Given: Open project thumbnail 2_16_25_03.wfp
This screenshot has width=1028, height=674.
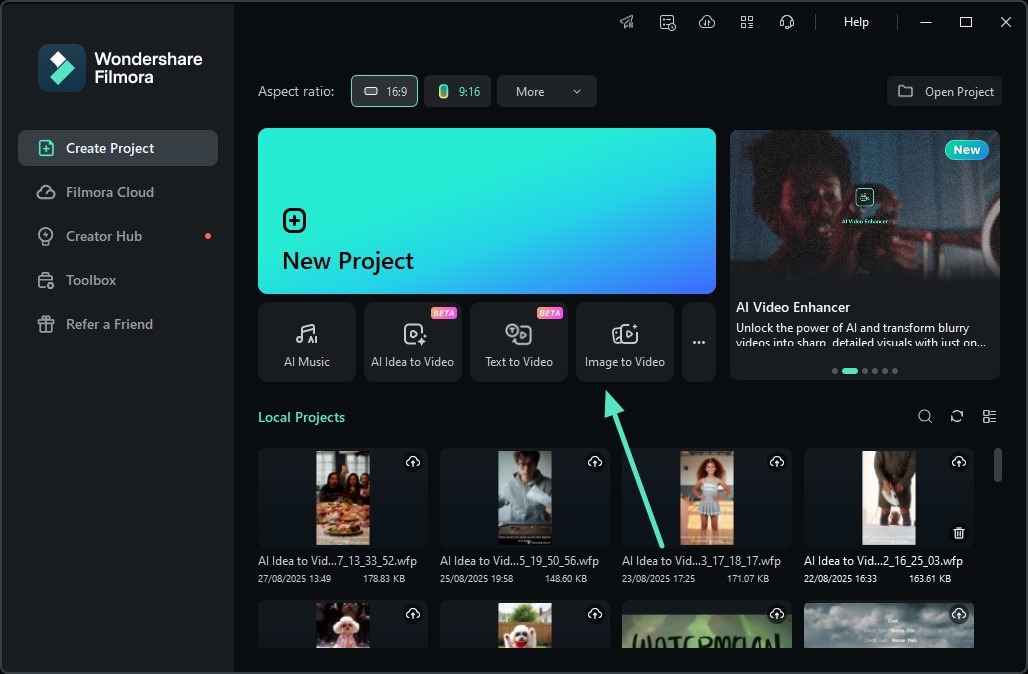Looking at the screenshot, I should point(889,498).
